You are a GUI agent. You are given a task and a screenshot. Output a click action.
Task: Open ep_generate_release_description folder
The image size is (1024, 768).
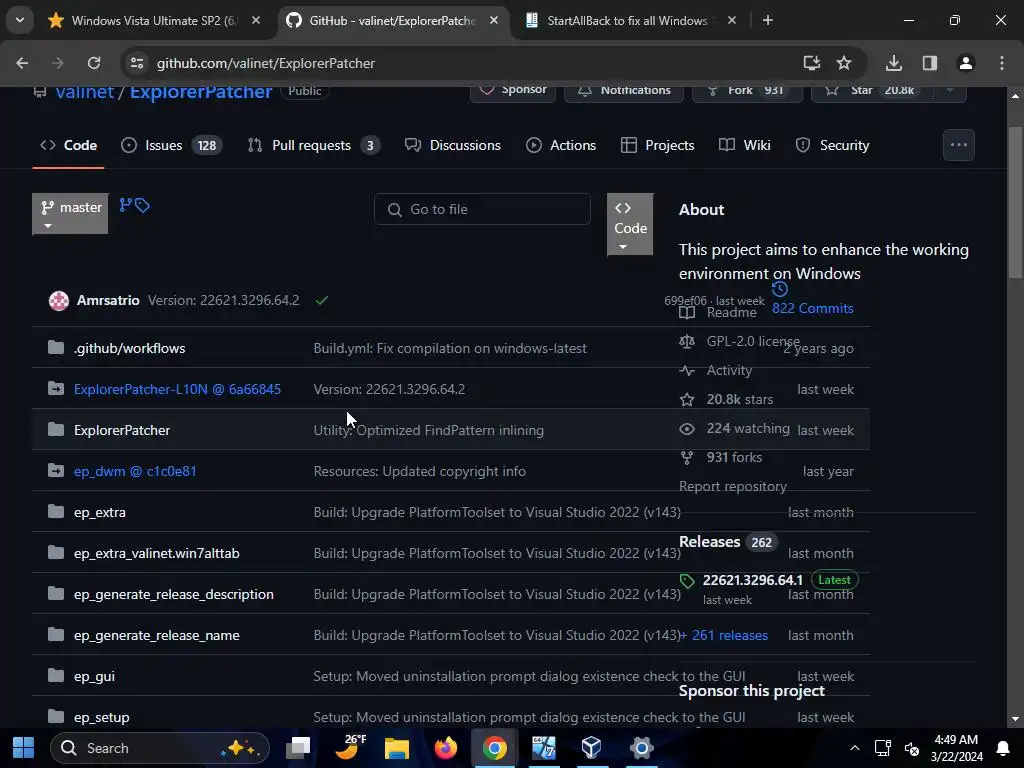point(174,594)
